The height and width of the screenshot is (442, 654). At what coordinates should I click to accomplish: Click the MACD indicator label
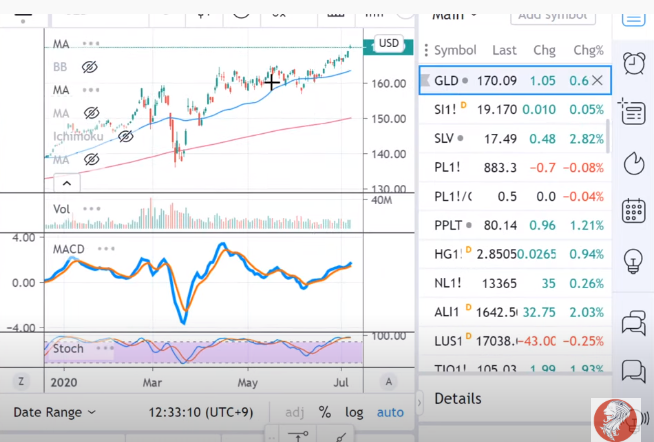(68, 249)
